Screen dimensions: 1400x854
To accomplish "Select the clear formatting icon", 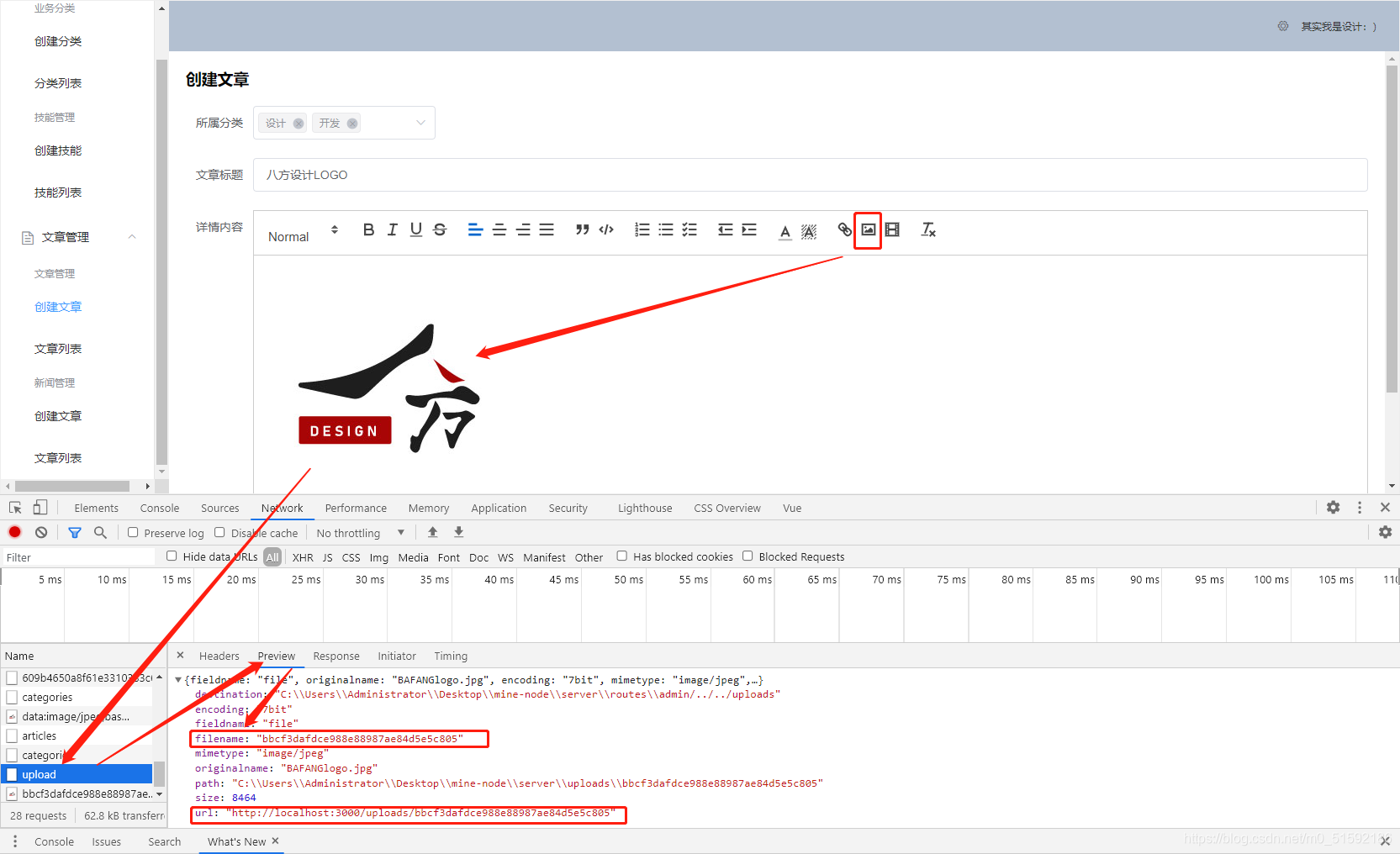I will click(x=928, y=230).
